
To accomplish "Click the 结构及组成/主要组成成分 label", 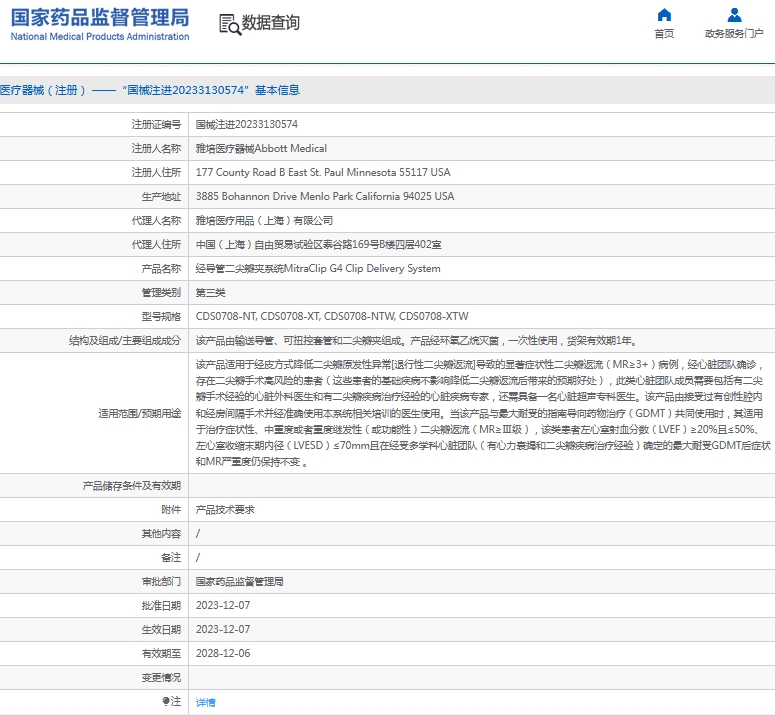I will [125, 340].
